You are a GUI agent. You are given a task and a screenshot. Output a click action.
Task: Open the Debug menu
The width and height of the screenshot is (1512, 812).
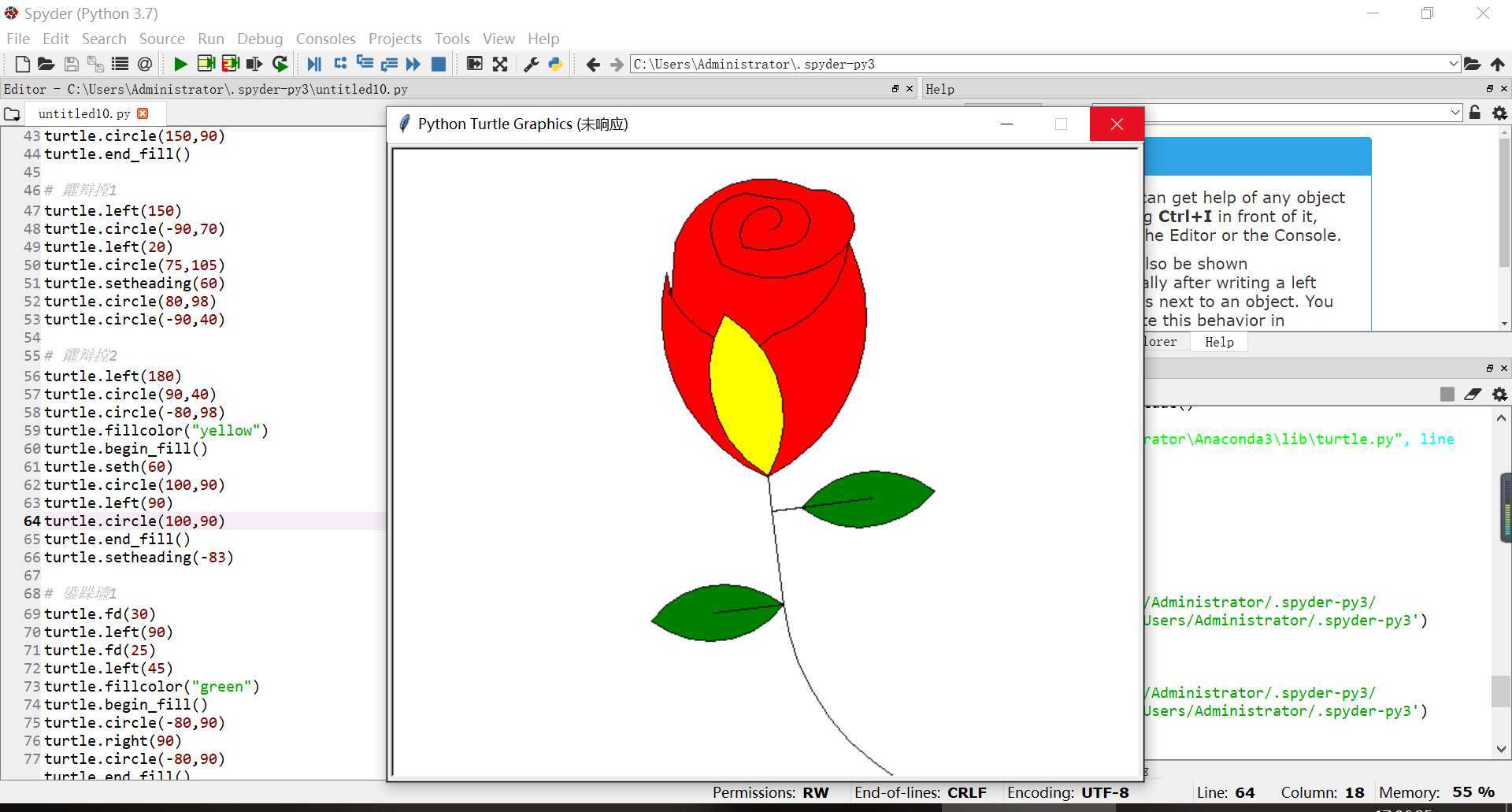pyautogui.click(x=260, y=39)
